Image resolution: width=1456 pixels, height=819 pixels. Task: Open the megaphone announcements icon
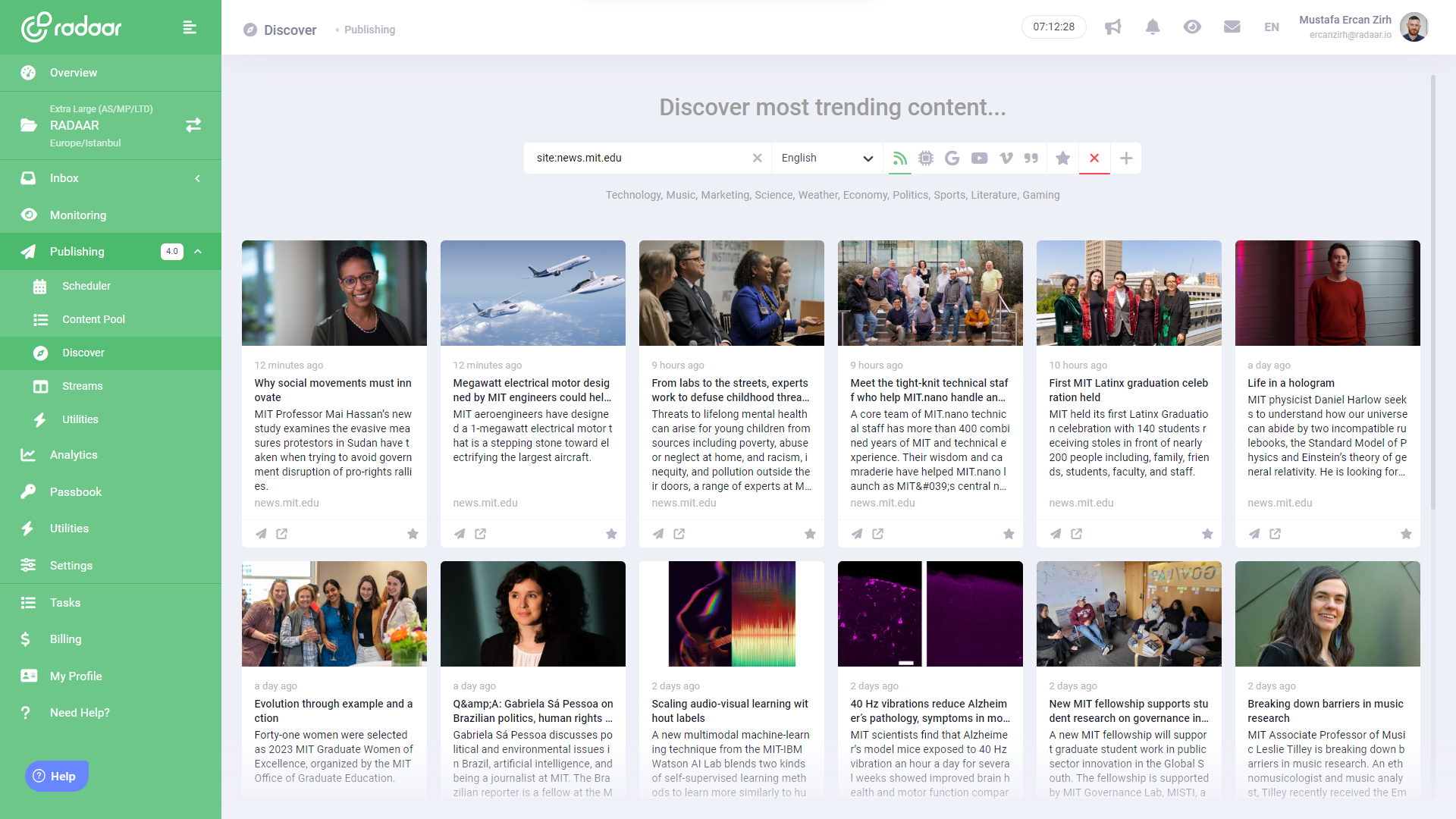point(1112,27)
